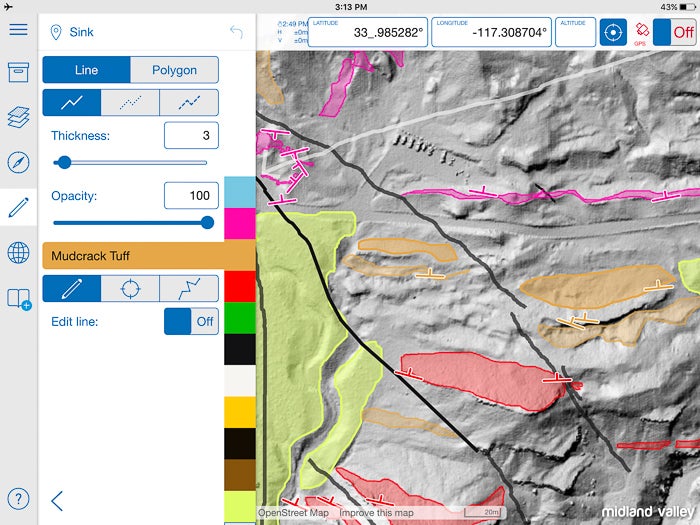Open the archive box panel
The width and height of the screenshot is (700, 525).
click(18, 73)
